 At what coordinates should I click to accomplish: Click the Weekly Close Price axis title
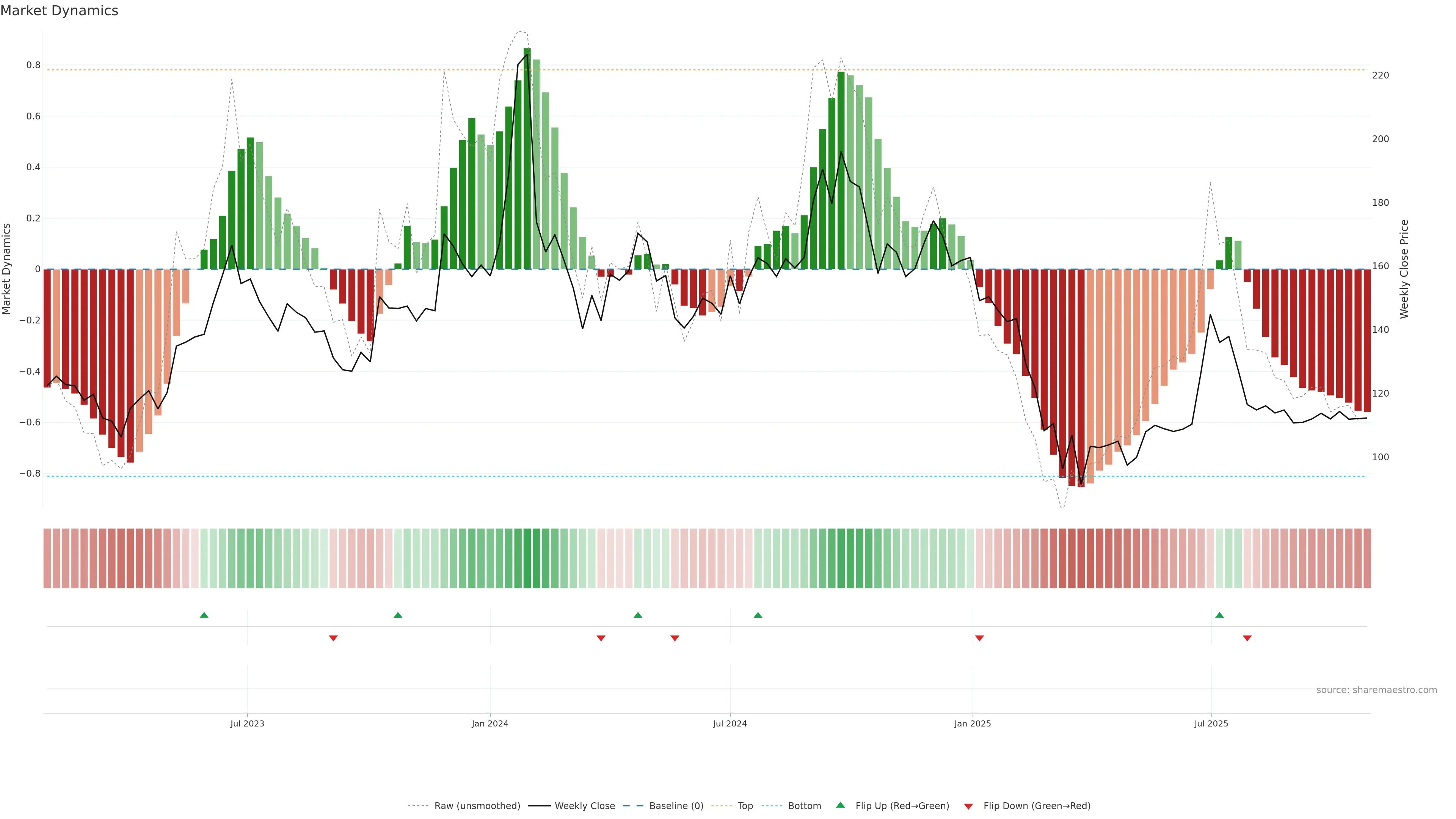click(x=1404, y=269)
